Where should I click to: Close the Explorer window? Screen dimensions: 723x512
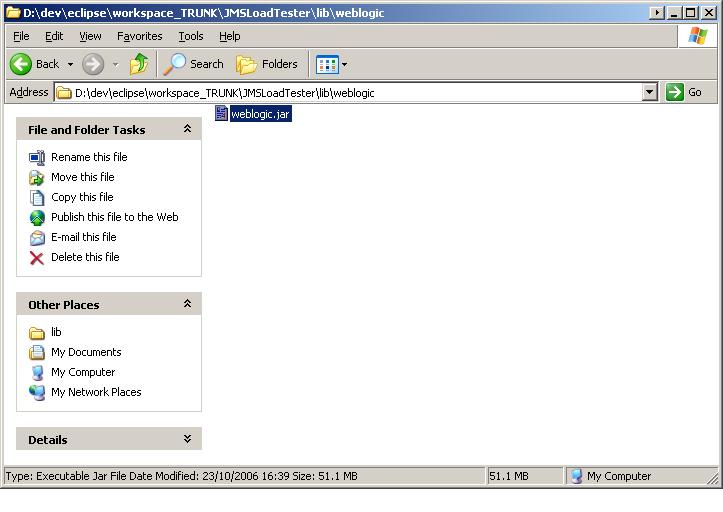point(709,12)
